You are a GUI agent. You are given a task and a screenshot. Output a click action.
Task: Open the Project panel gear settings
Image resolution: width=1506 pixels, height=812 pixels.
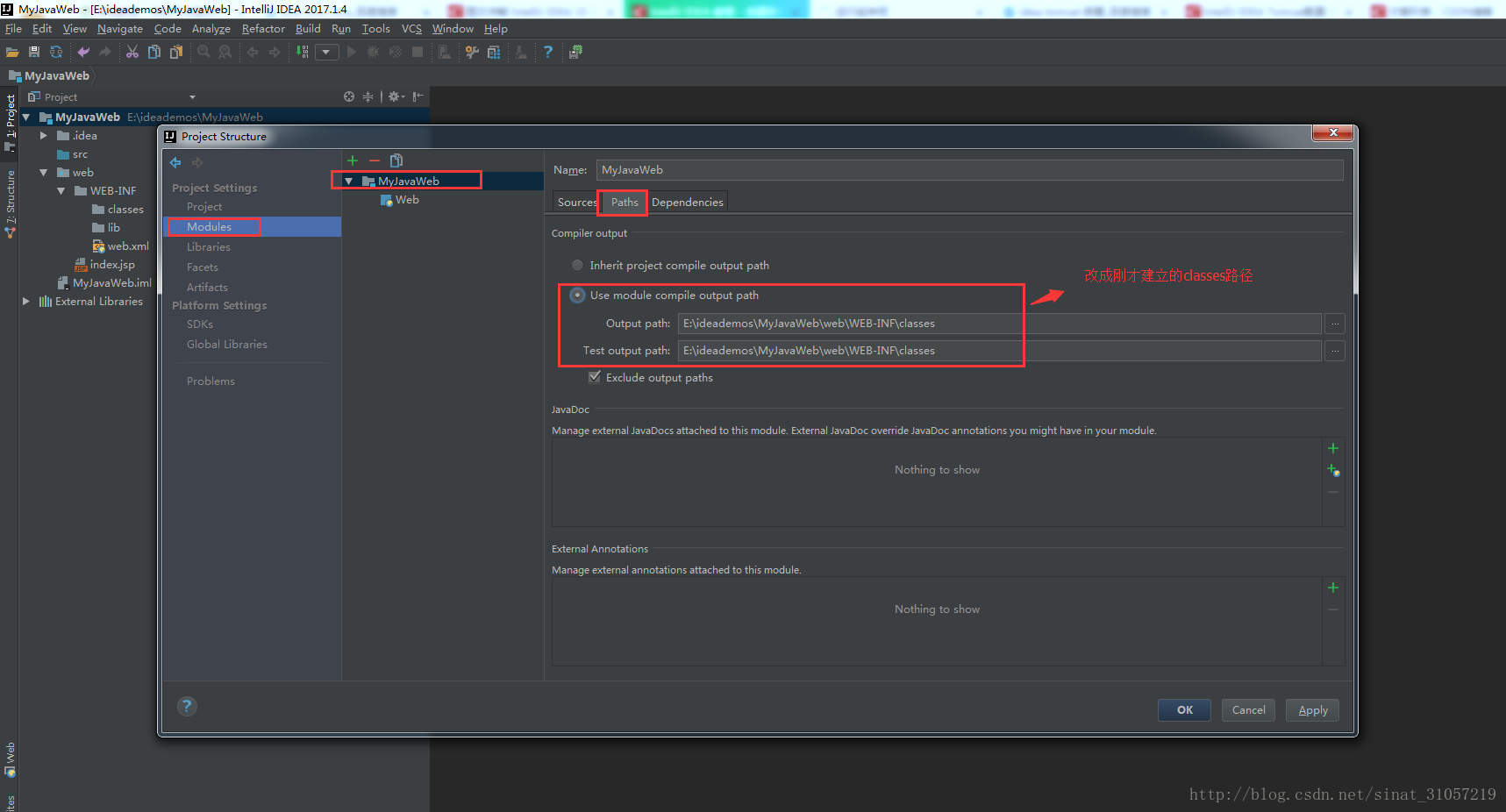click(396, 96)
